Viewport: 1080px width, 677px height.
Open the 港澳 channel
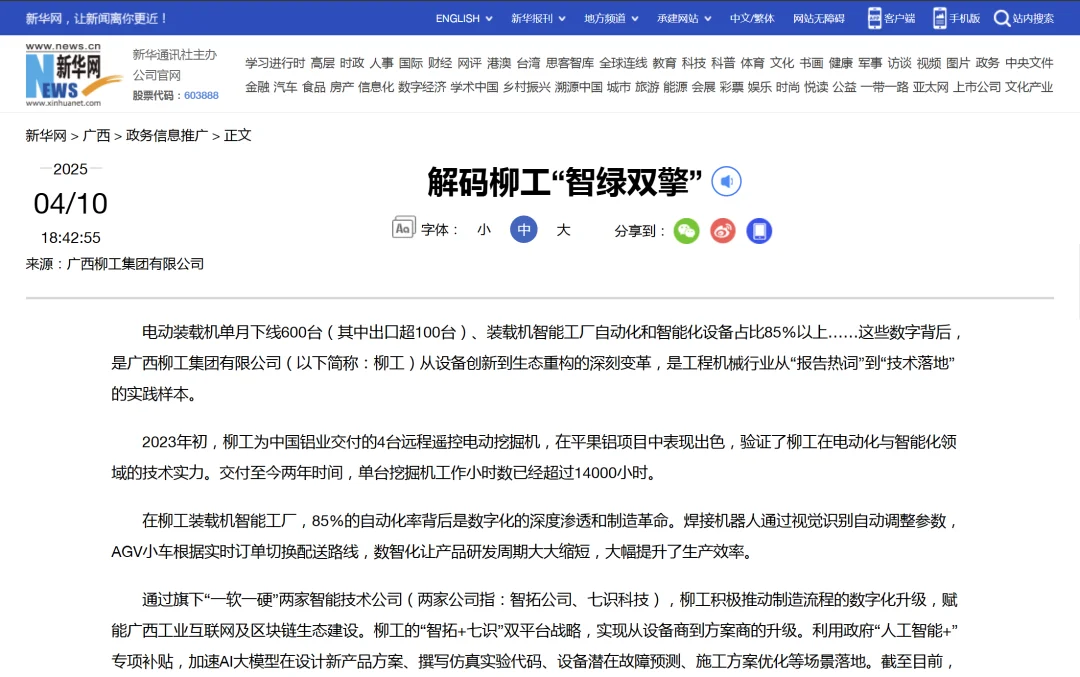499,63
